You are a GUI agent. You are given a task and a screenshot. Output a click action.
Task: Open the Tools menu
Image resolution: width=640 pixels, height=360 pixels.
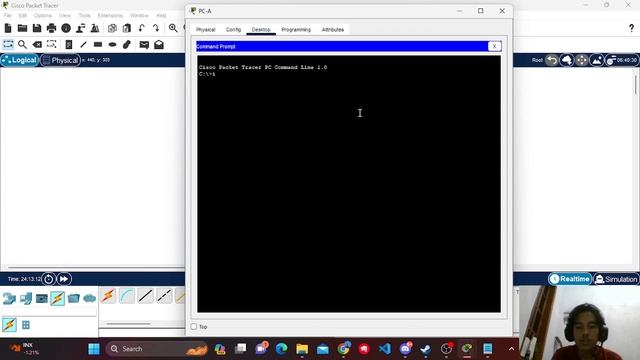[84, 16]
